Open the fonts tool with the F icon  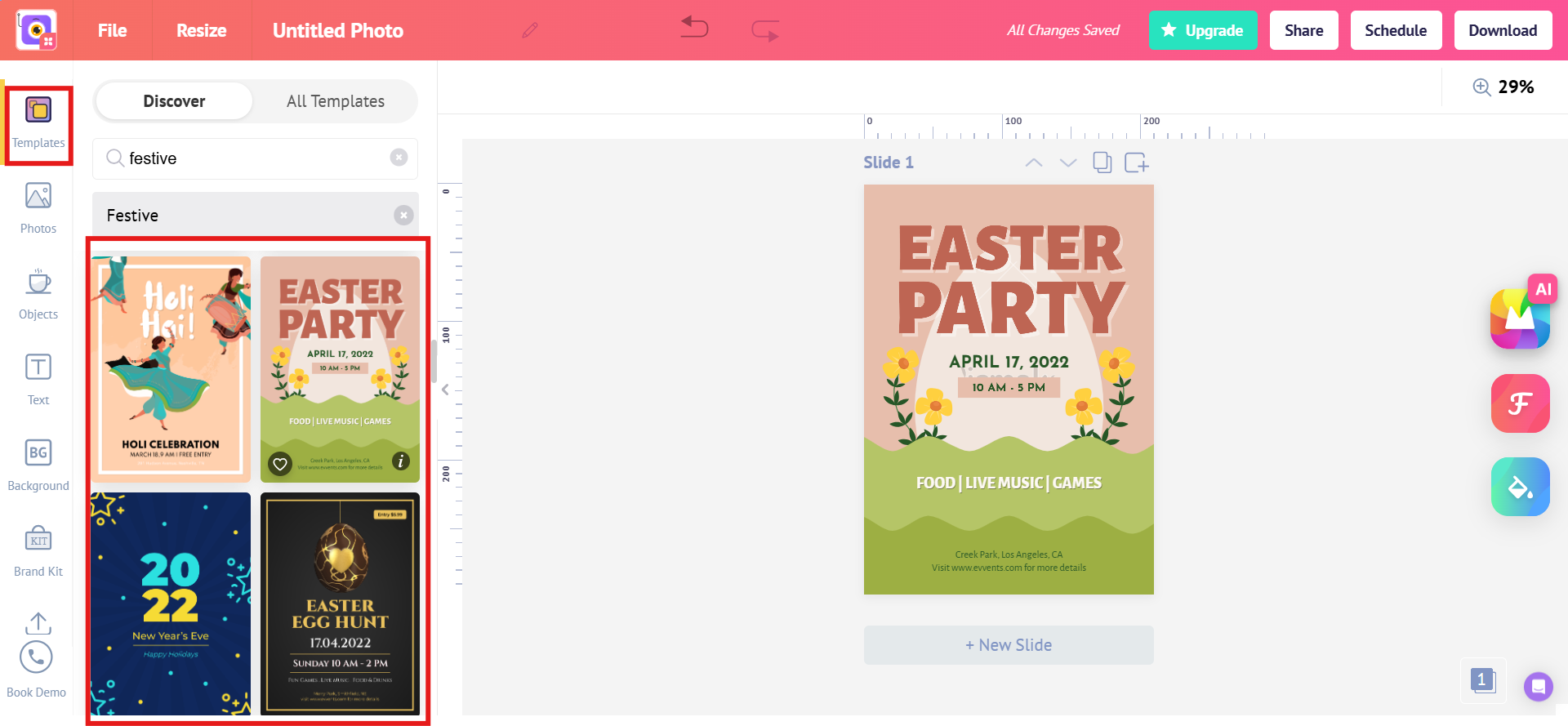click(1521, 403)
